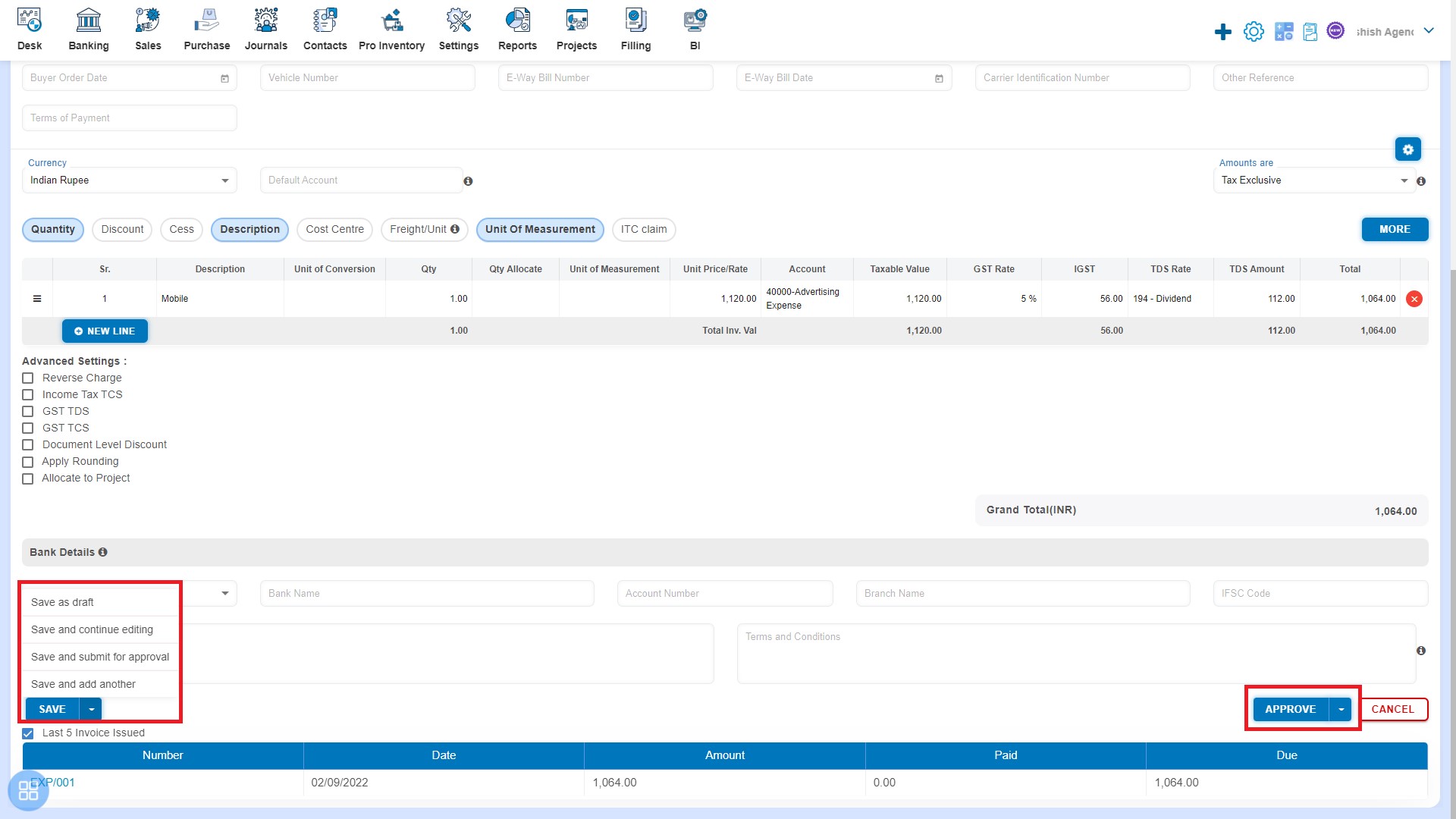The image size is (1456, 819).
Task: Toggle the Freight/Unit column chip
Action: (x=424, y=230)
